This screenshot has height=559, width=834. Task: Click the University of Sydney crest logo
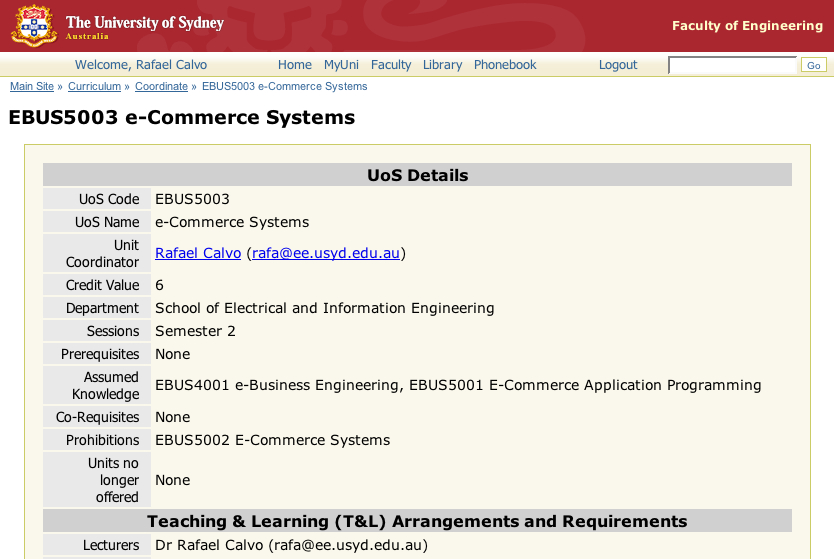click(33, 26)
